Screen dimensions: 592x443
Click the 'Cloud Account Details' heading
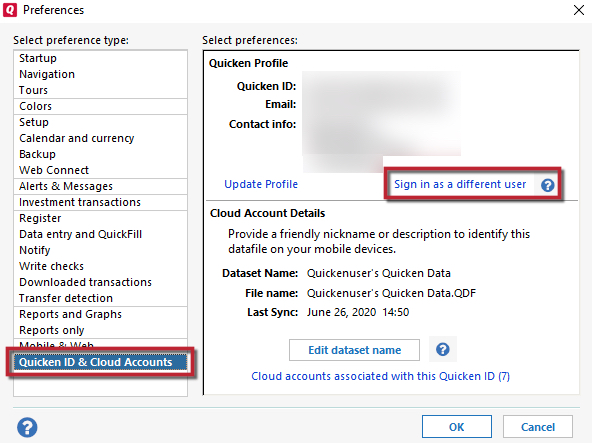(x=267, y=213)
